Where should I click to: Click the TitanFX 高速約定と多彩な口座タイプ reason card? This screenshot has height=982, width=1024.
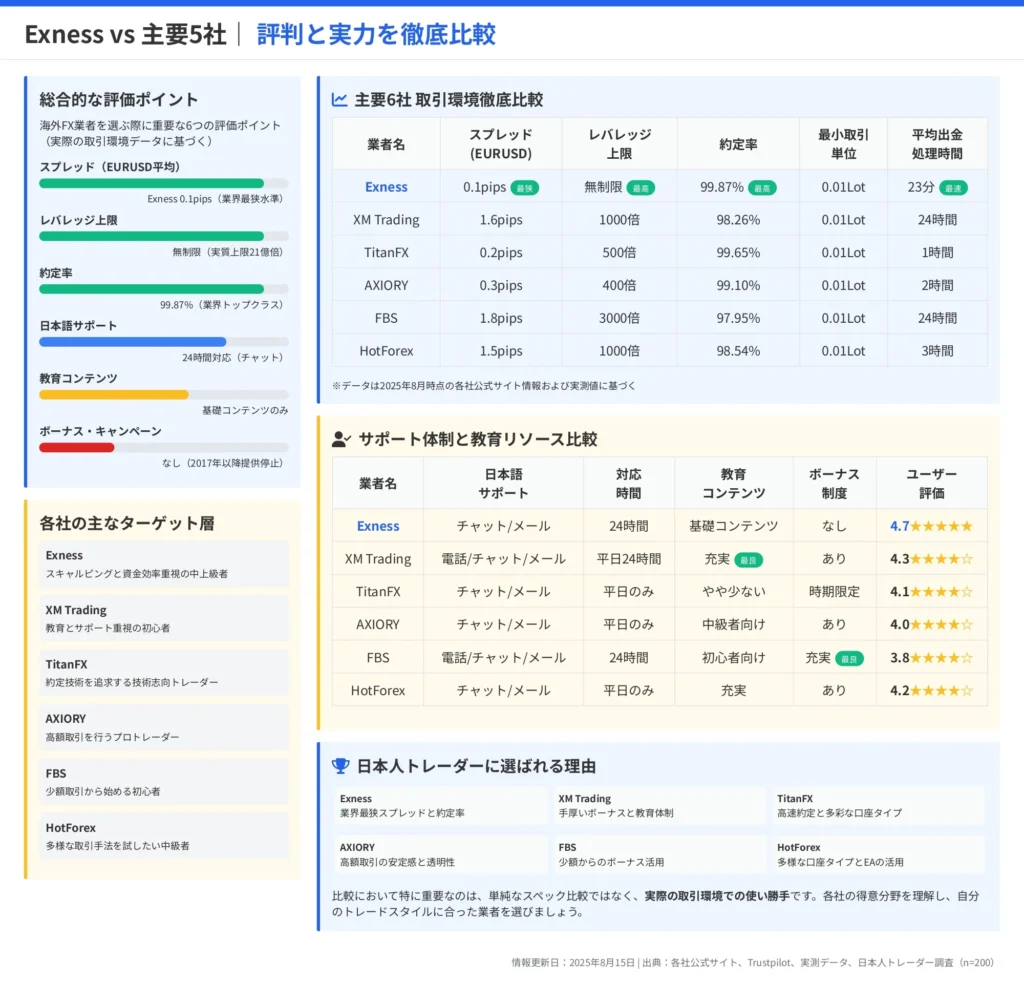click(x=878, y=806)
